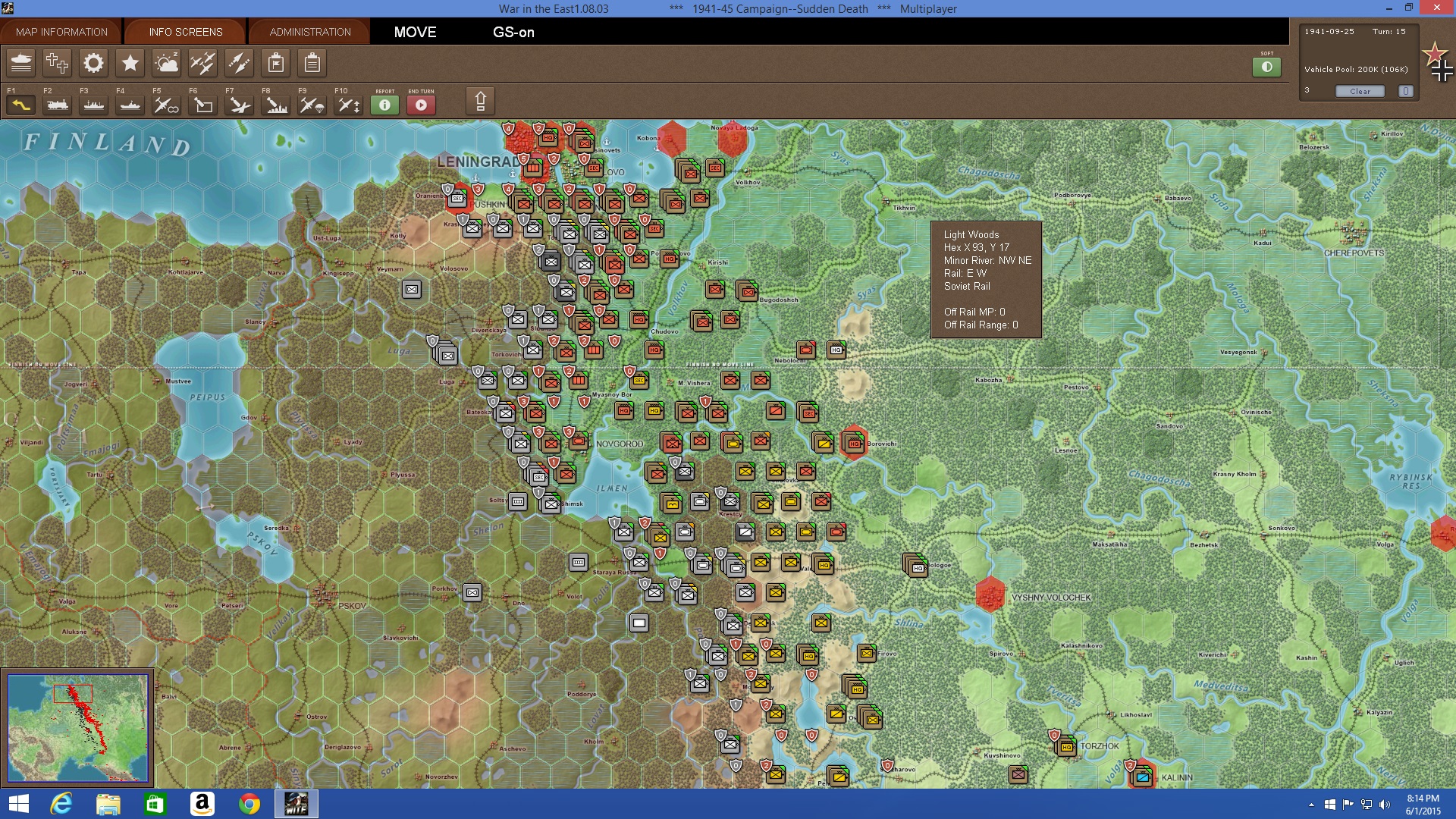Click the LENINGRAD city label
Viewport: 1456px width, 819px height.
pyautogui.click(x=479, y=162)
